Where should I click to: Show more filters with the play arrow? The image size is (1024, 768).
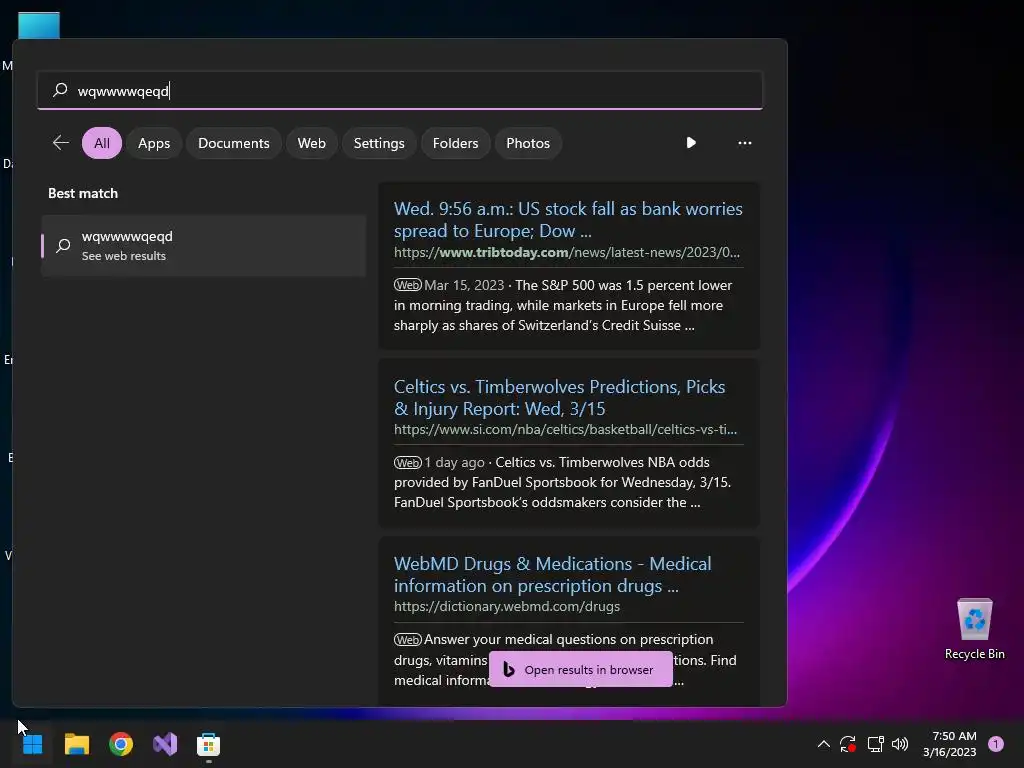coord(691,143)
